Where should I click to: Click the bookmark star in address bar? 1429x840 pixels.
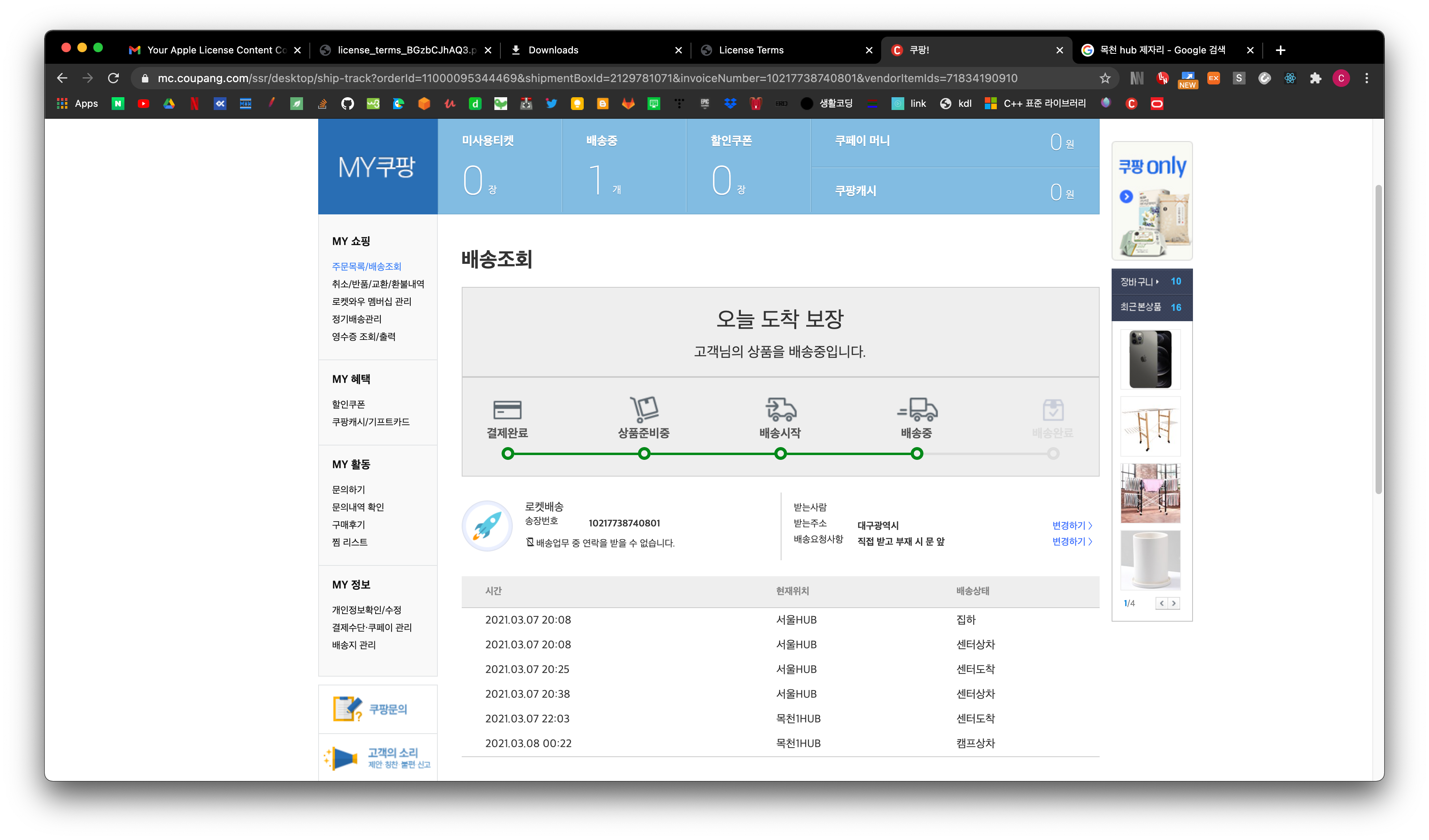pos(1104,78)
